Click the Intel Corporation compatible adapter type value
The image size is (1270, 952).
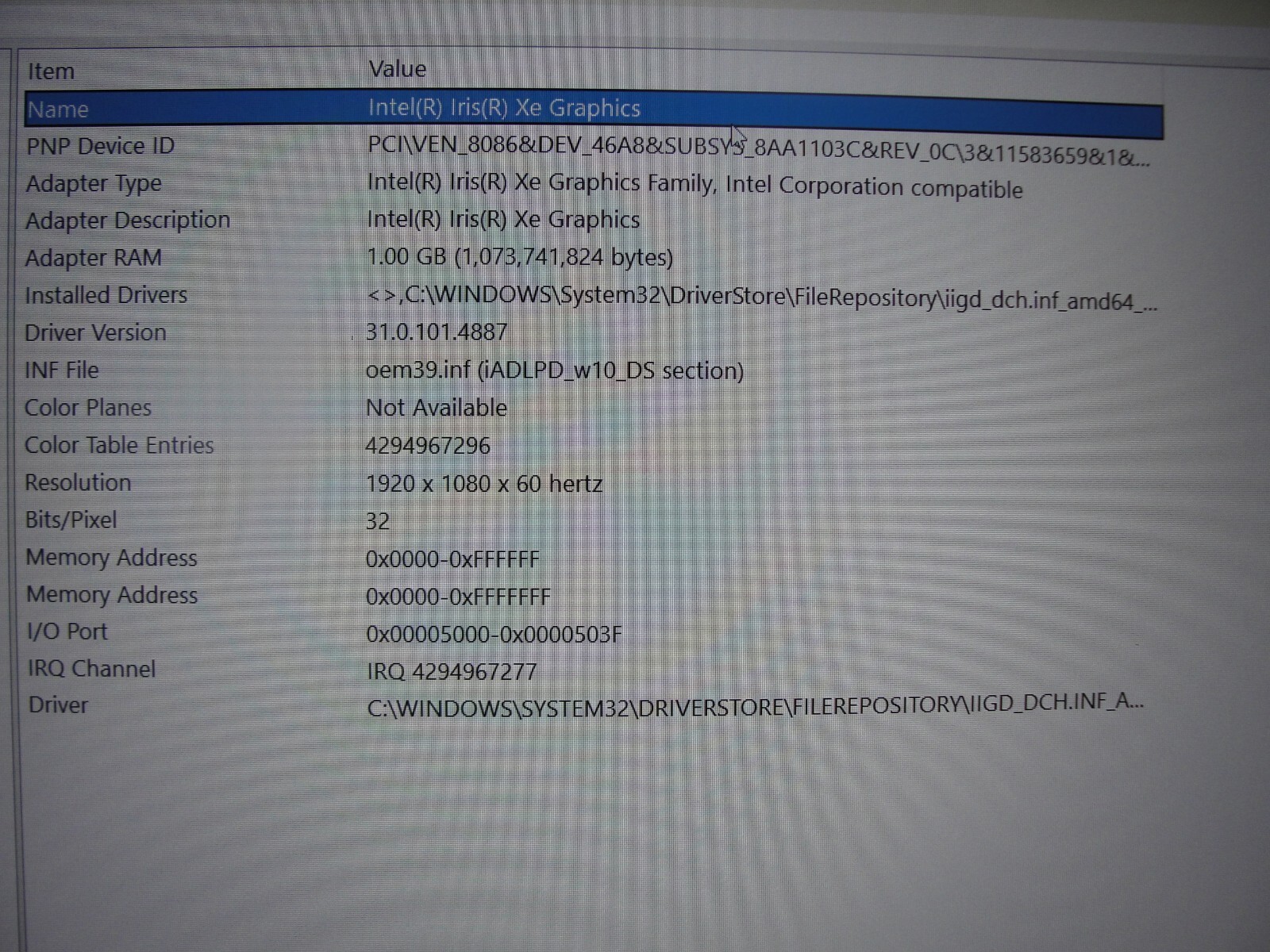coord(695,186)
